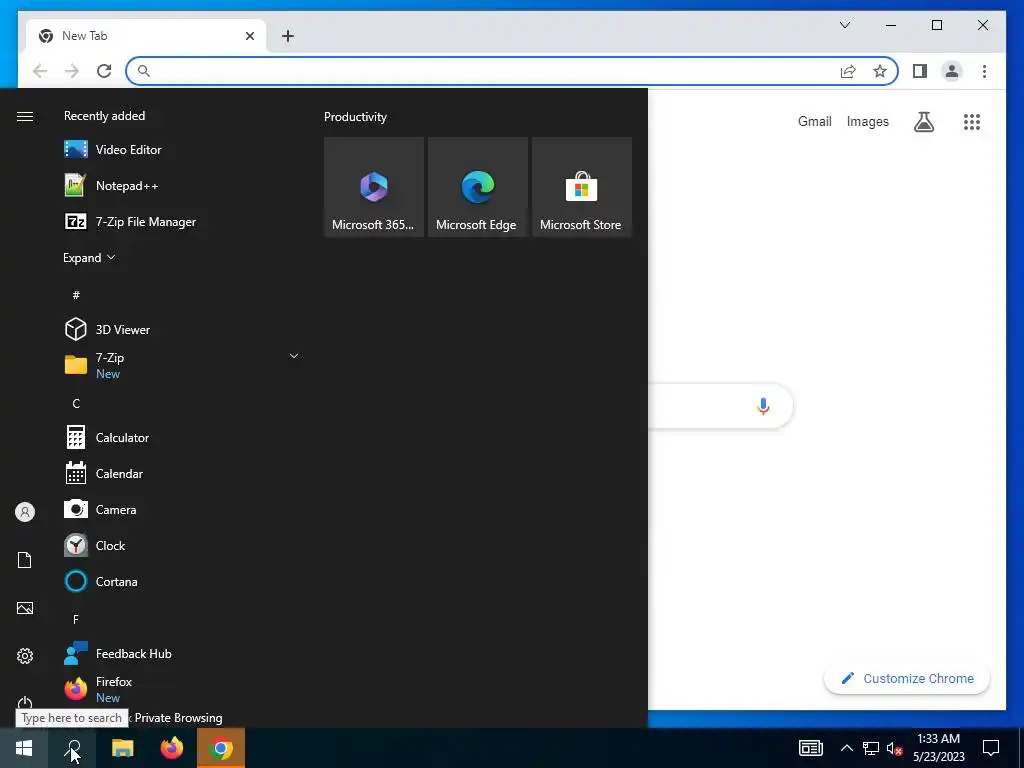Open Pictures from Start sidebar
This screenshot has width=1024, height=768.
click(25, 608)
